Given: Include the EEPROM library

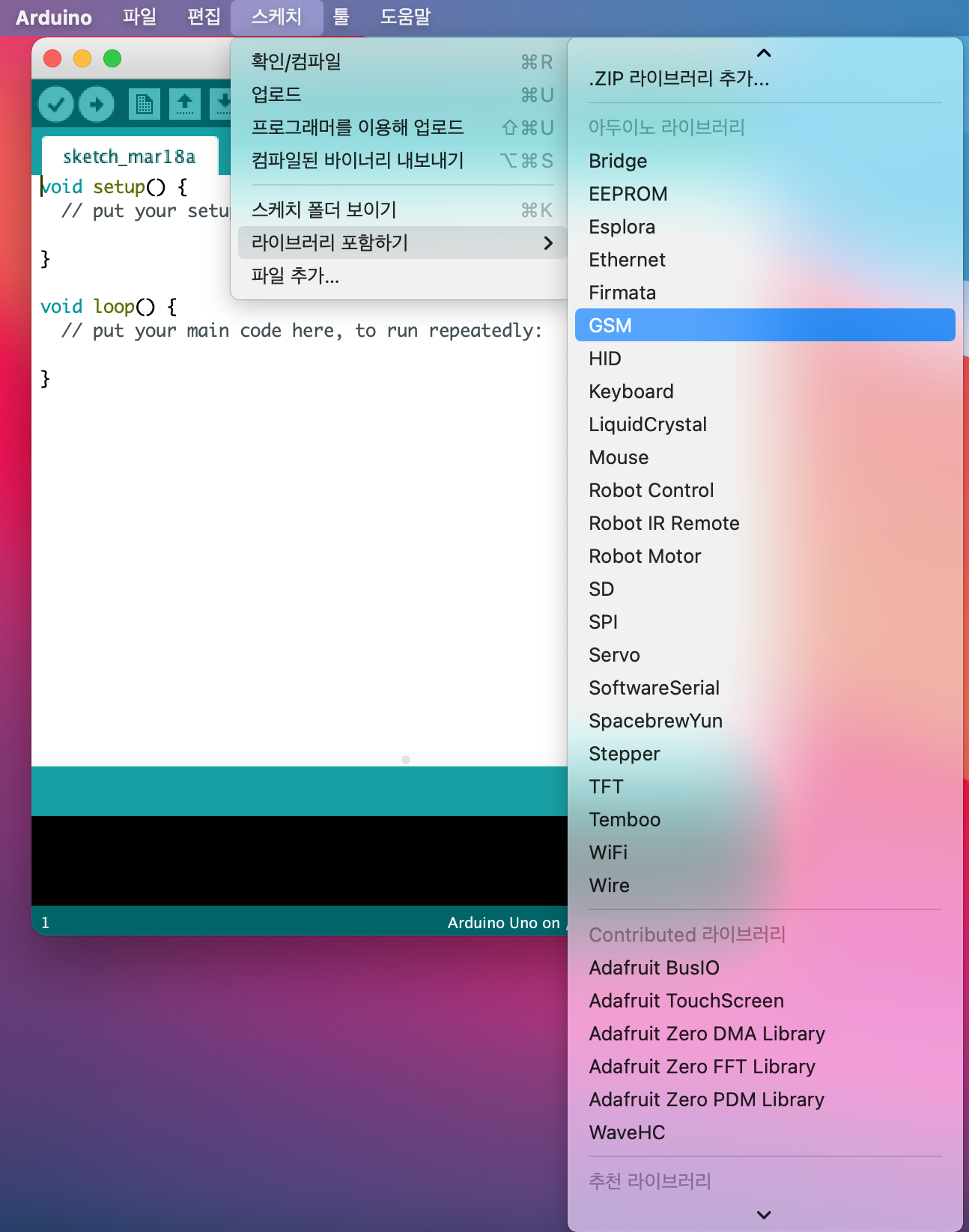Looking at the screenshot, I should click(765, 194).
